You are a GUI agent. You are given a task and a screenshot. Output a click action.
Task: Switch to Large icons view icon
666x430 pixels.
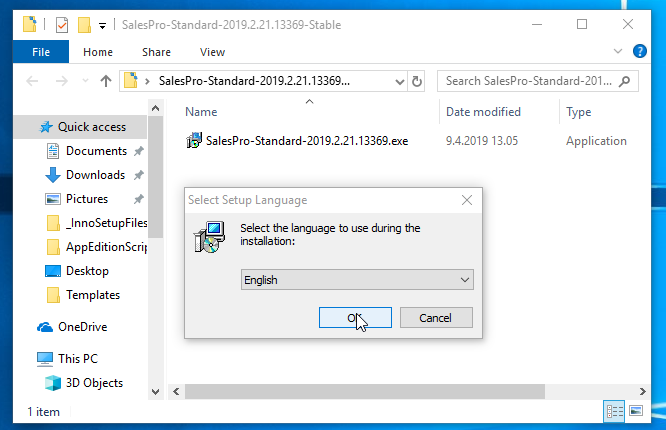coord(636,411)
